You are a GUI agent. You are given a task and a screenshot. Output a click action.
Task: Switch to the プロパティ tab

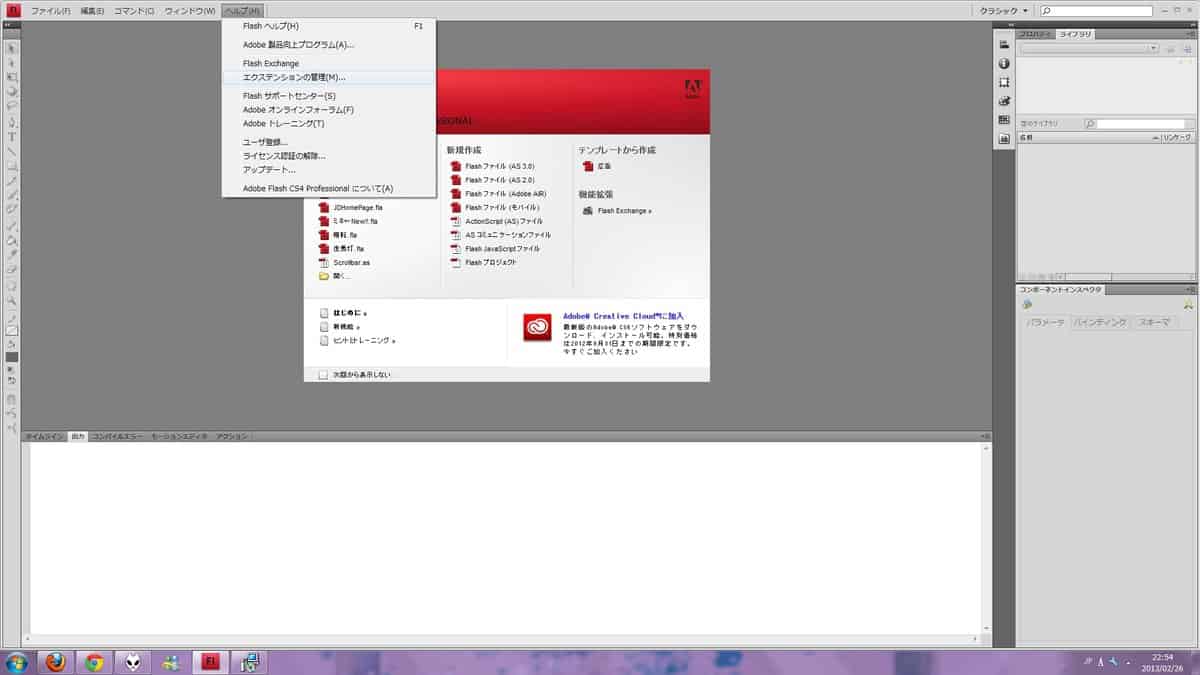(1035, 34)
